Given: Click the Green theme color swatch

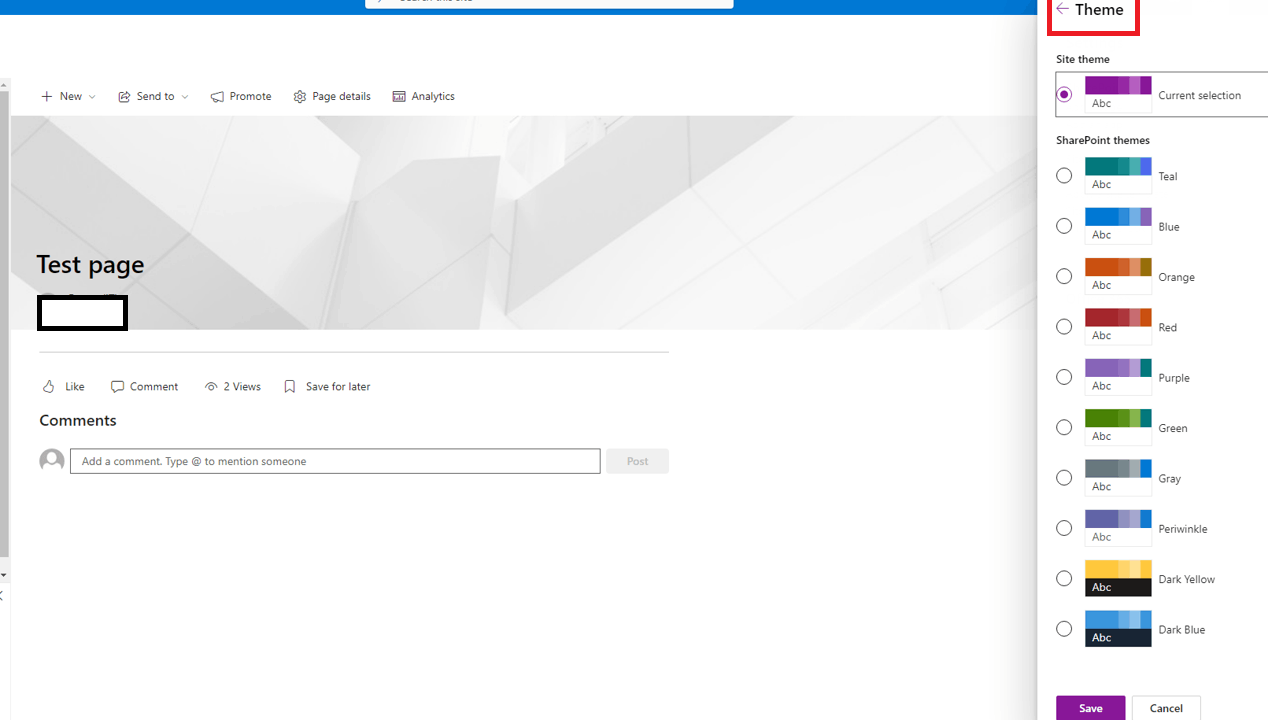Looking at the screenshot, I should click(x=1118, y=427).
